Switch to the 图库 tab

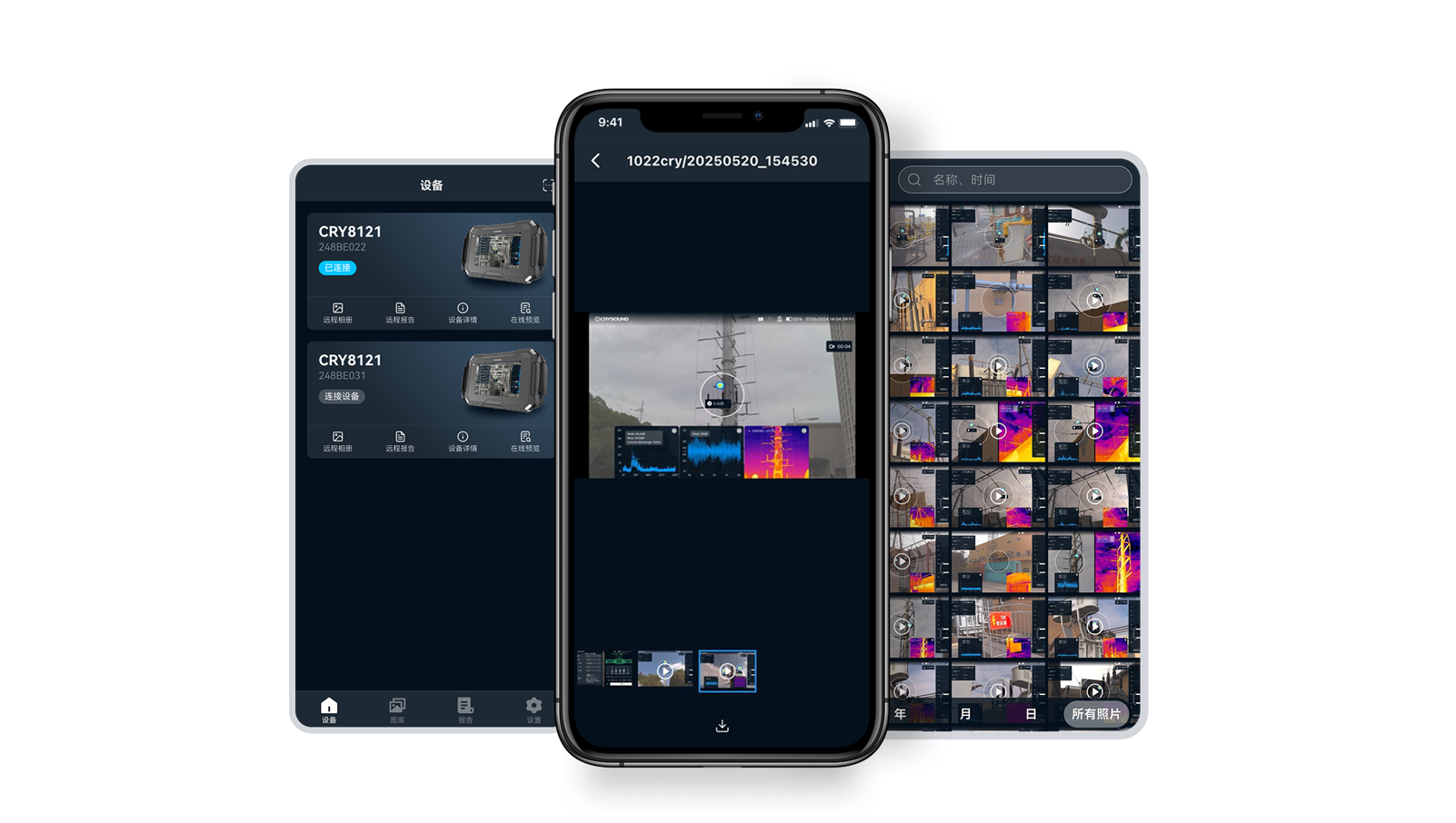(x=397, y=709)
